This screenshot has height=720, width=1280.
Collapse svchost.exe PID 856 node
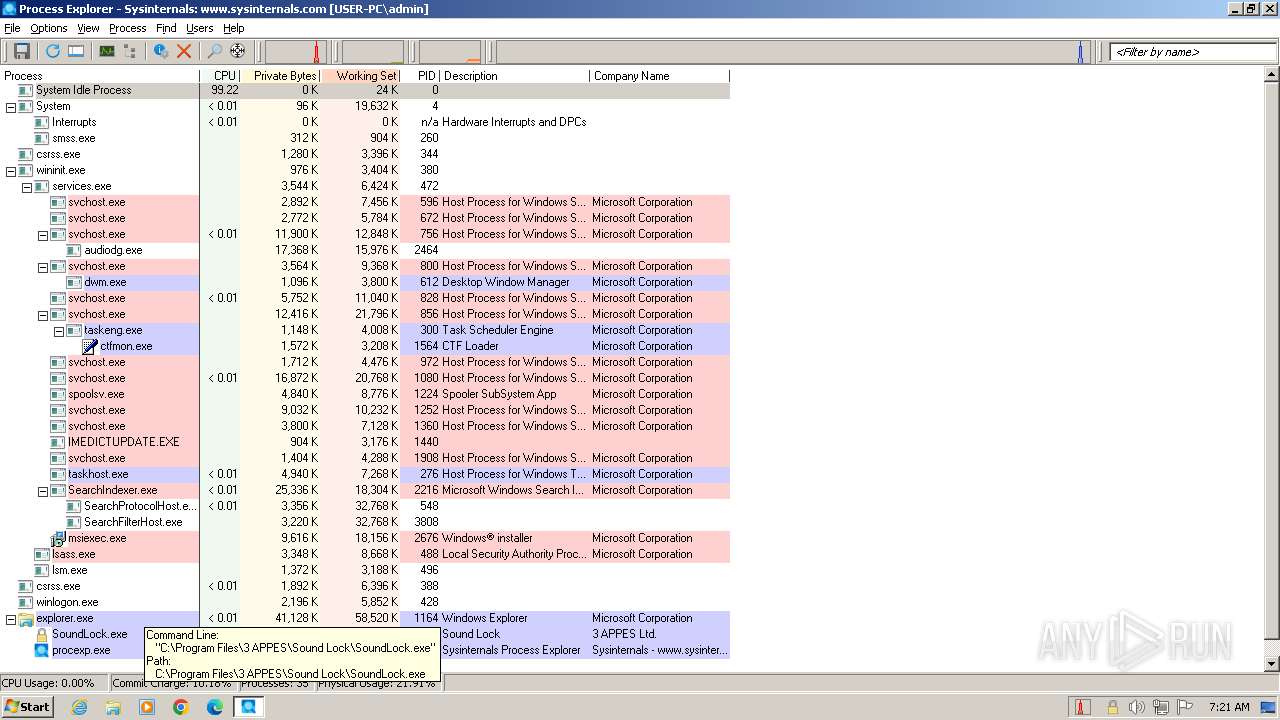pyautogui.click(x=43, y=314)
